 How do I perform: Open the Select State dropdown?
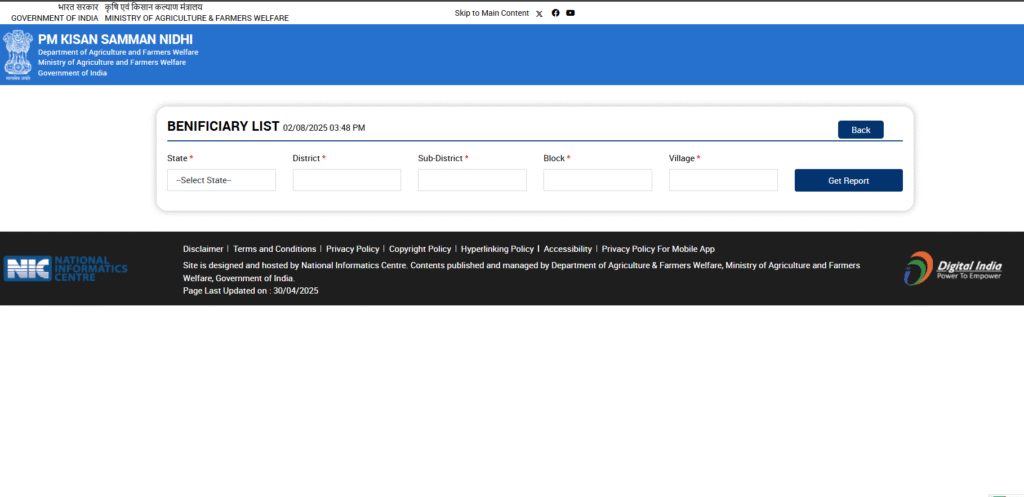[x=221, y=180]
